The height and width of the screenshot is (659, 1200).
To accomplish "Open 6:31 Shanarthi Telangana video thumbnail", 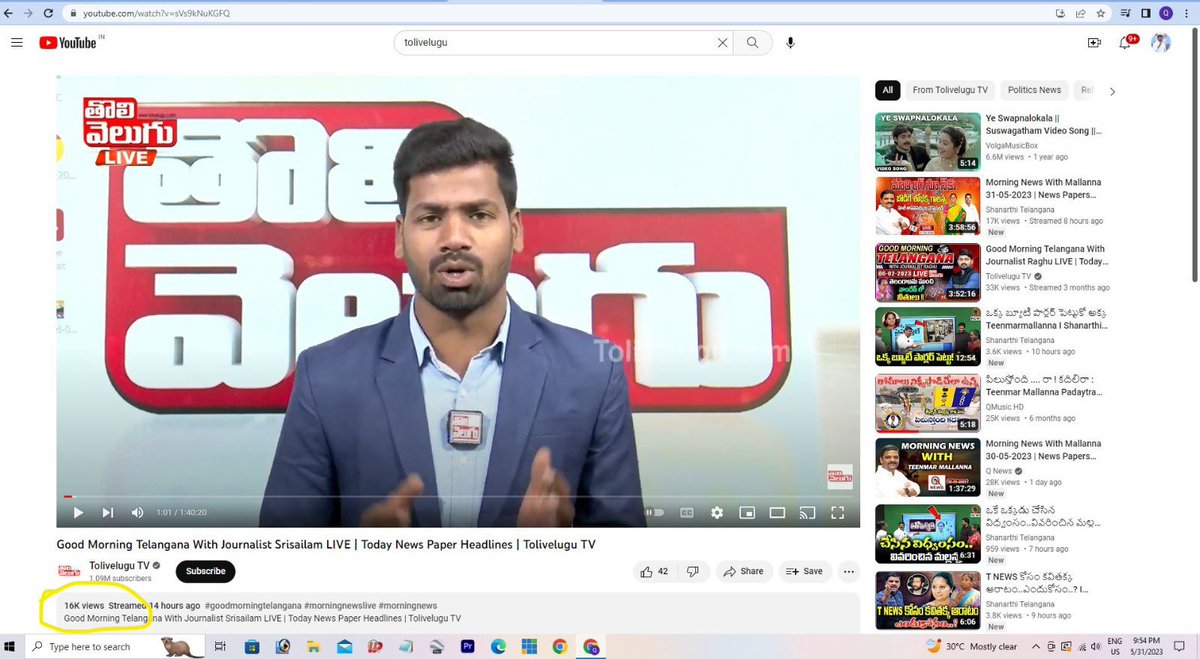I will 927,534.
